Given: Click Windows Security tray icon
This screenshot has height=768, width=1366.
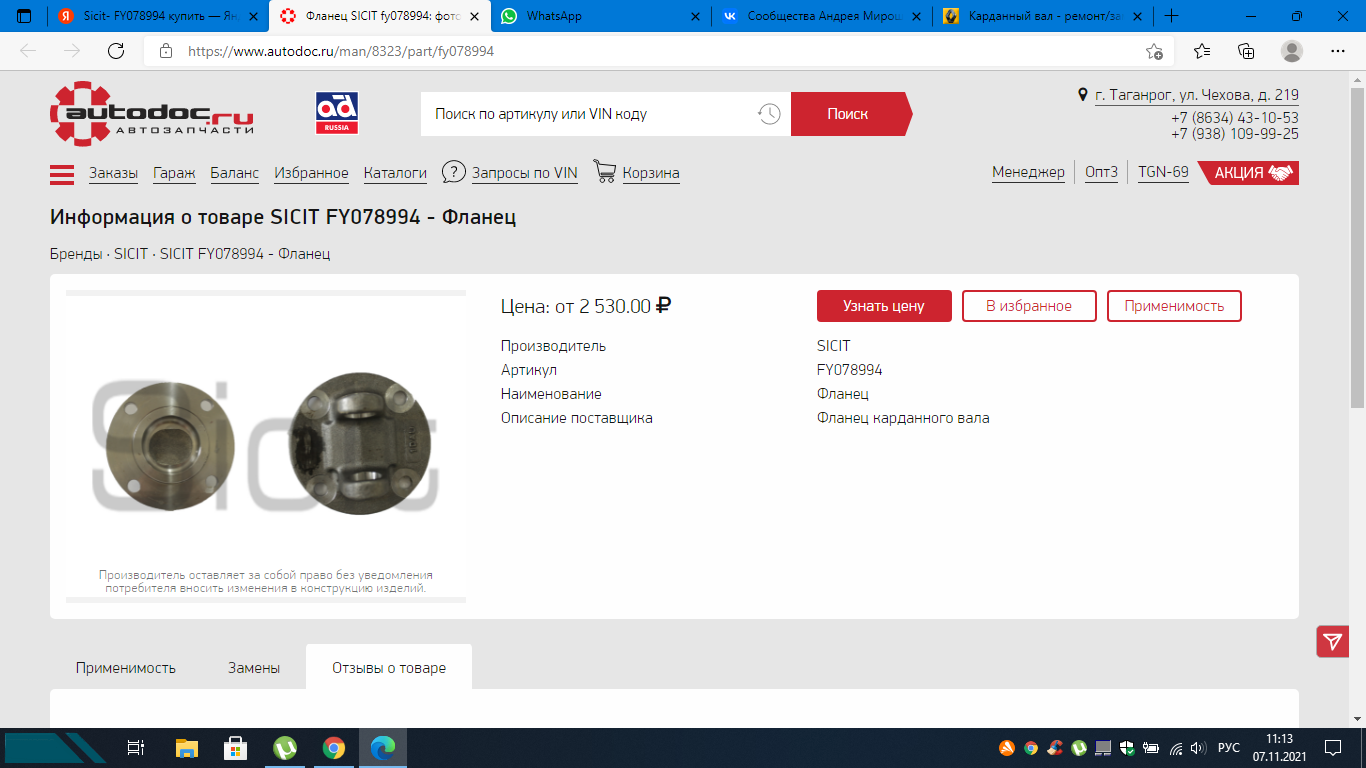Looking at the screenshot, I should 1127,748.
